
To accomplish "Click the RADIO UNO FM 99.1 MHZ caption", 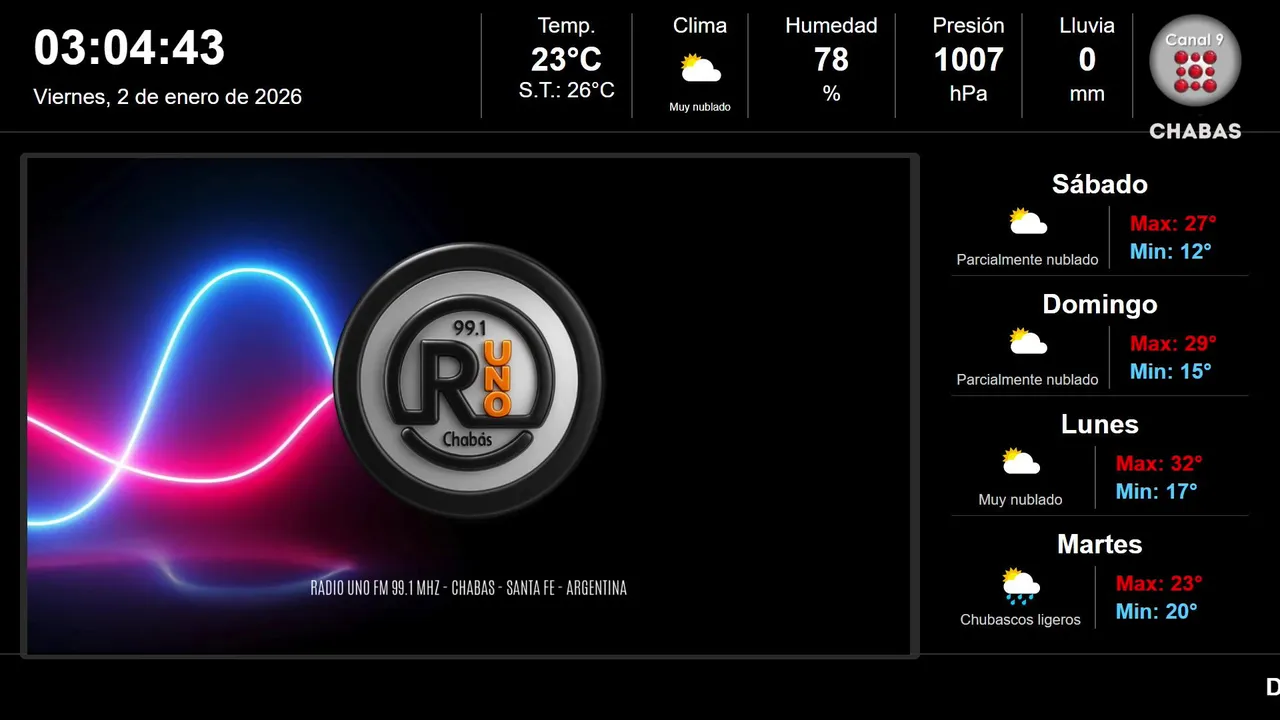I will click(468, 588).
